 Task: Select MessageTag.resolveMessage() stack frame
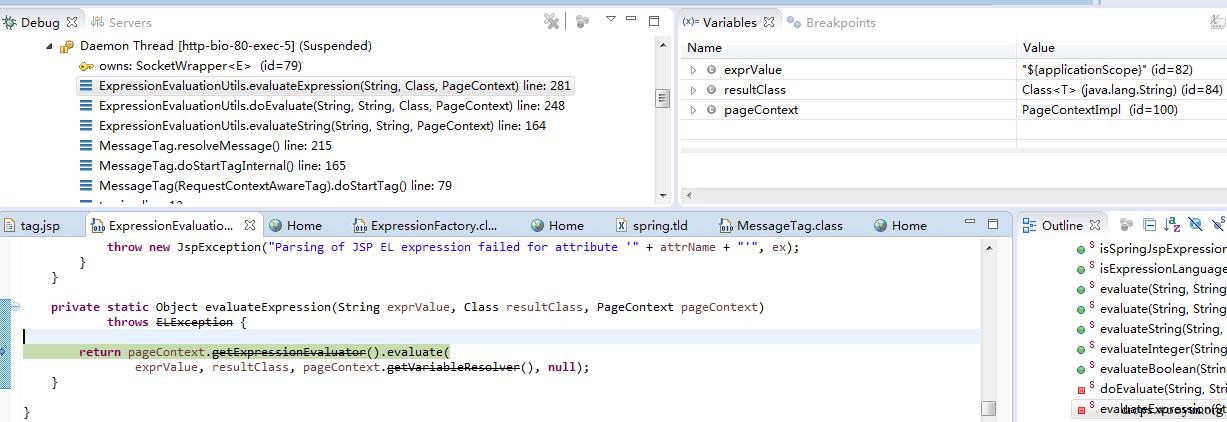click(x=215, y=146)
